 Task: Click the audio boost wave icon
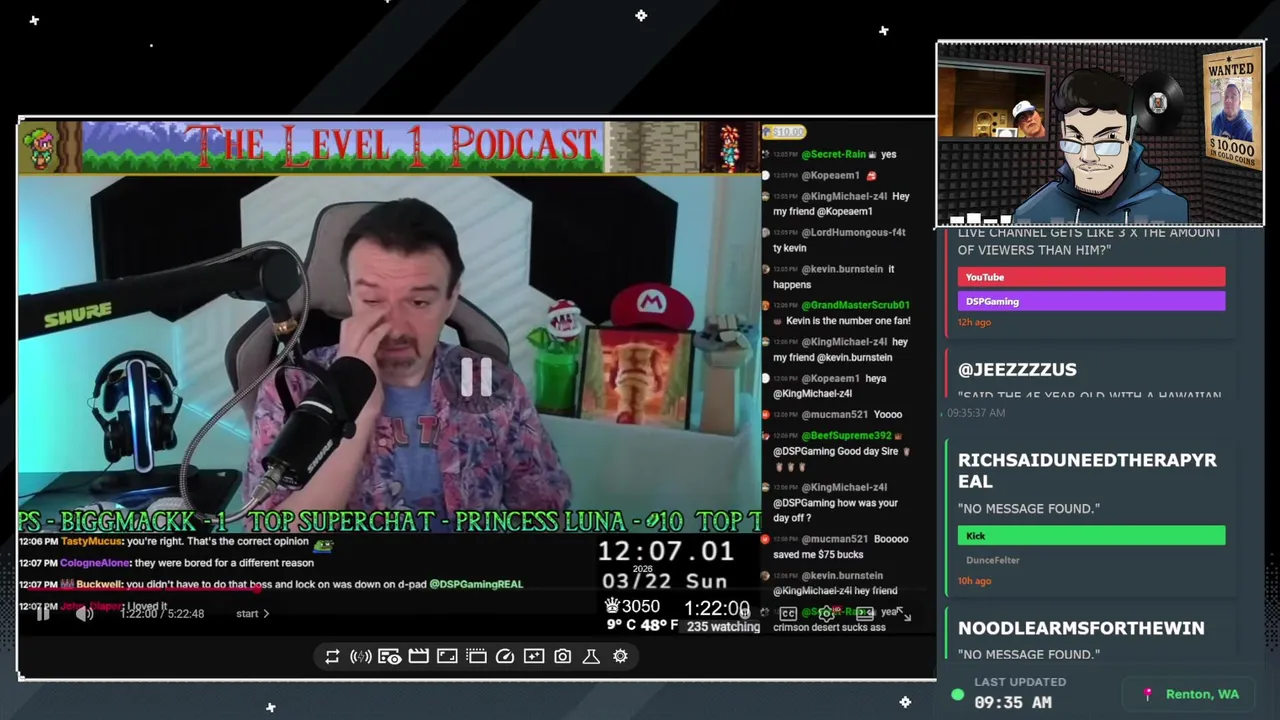[x=361, y=656]
